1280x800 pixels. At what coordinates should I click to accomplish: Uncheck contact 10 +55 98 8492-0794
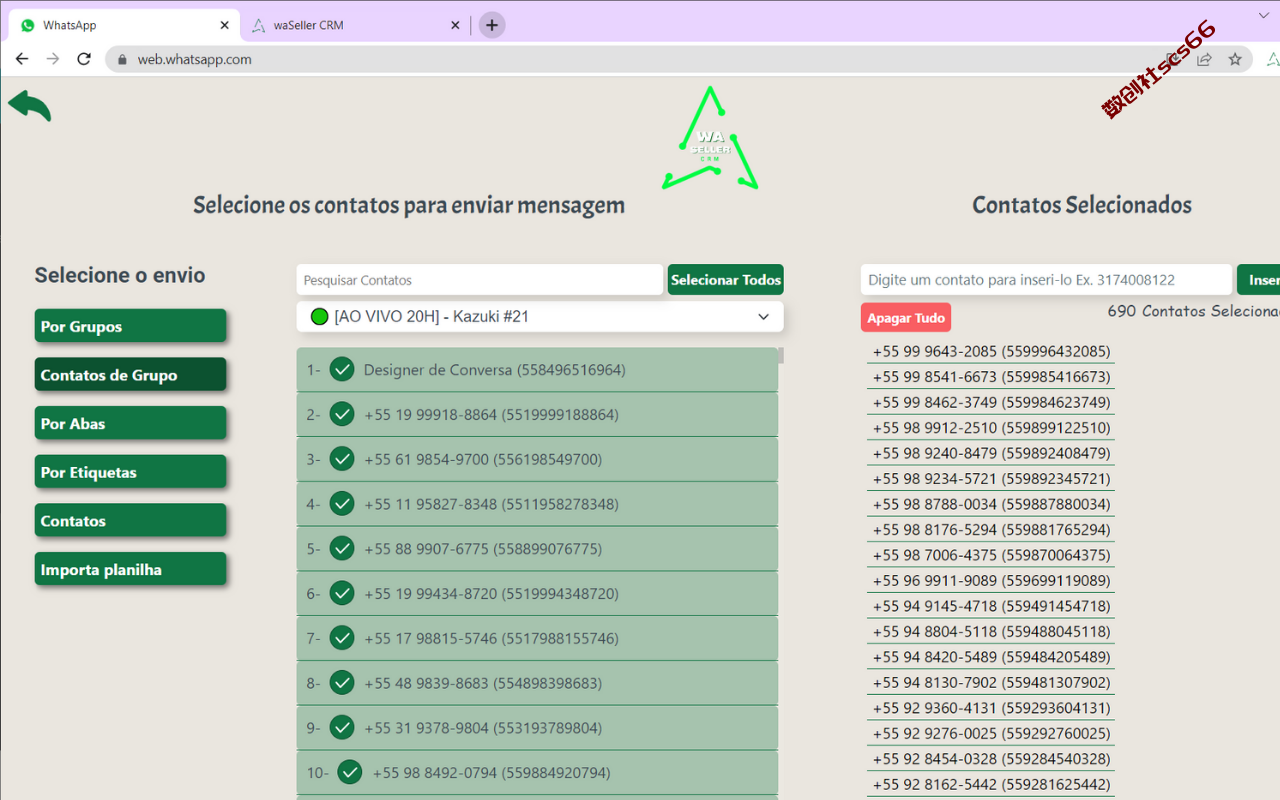pos(349,772)
